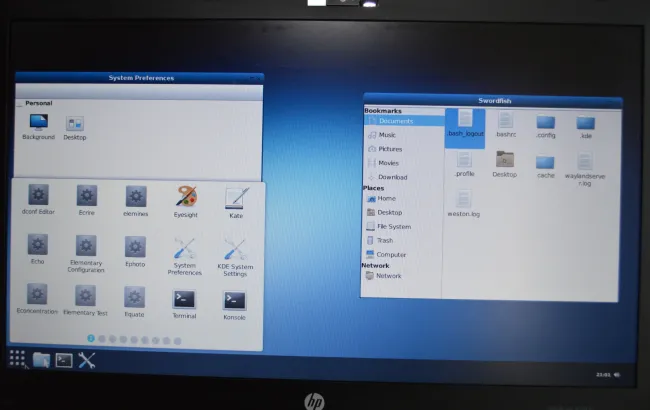Select the .config folder

546,126
